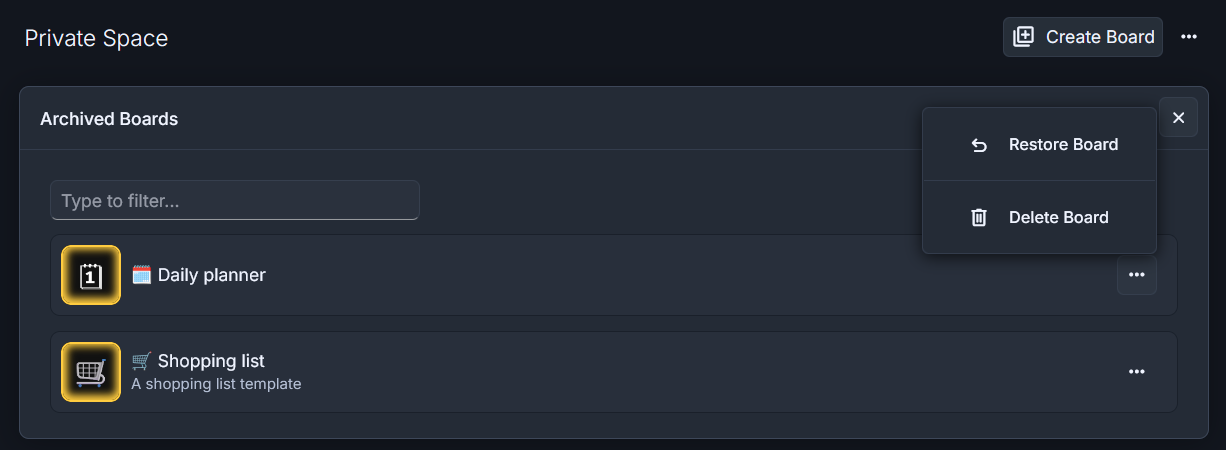Select Restore Board from the menu
The image size is (1226, 450).
coord(1039,144)
